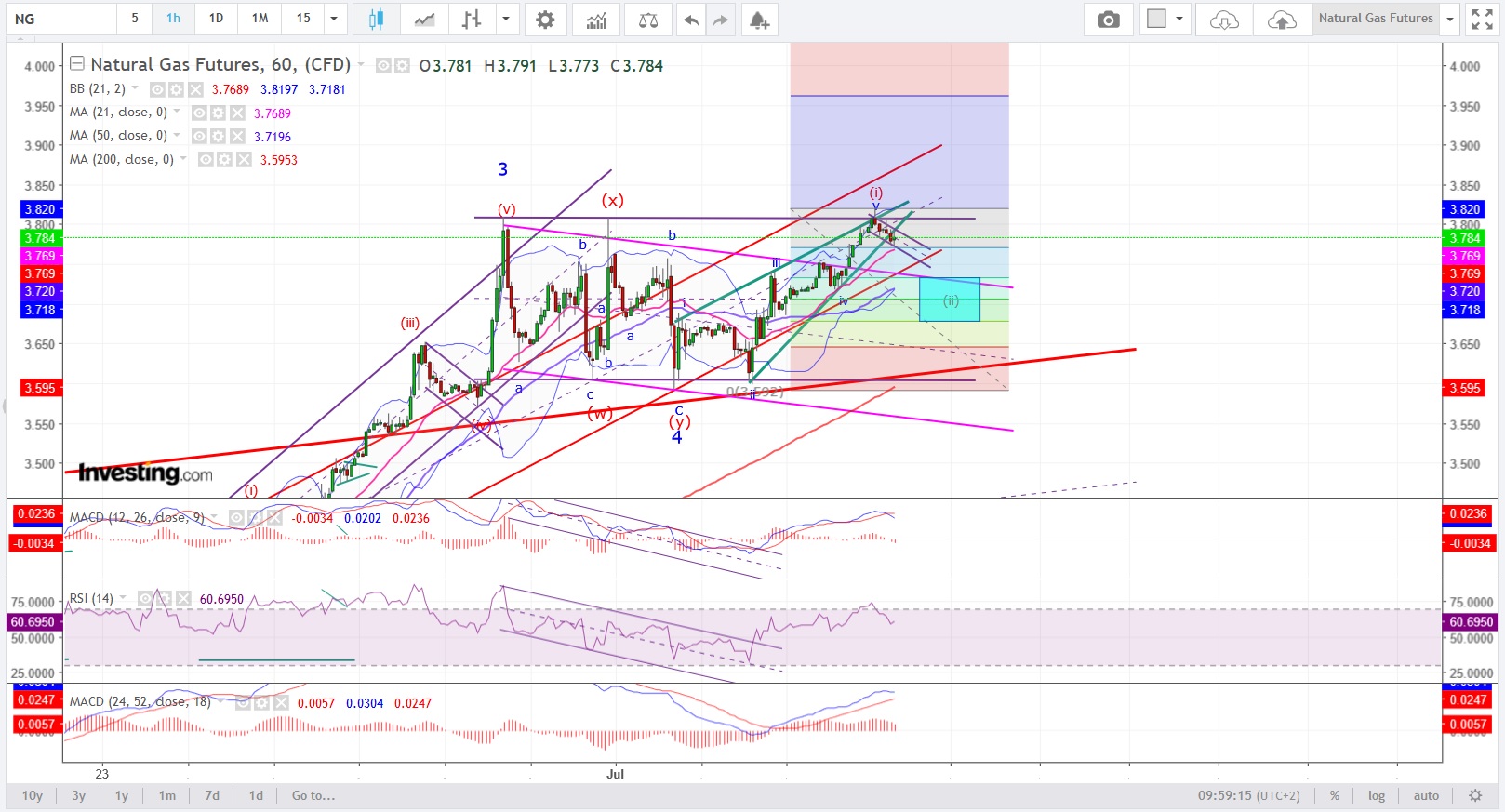Viewport: 1505px width, 812px height.
Task: Expand the Natural Gas Futures layout dropdown arrow
Action: click(1449, 20)
